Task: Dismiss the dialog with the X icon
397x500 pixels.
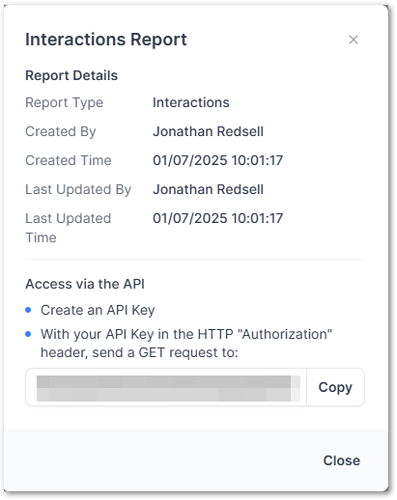Action: click(353, 40)
